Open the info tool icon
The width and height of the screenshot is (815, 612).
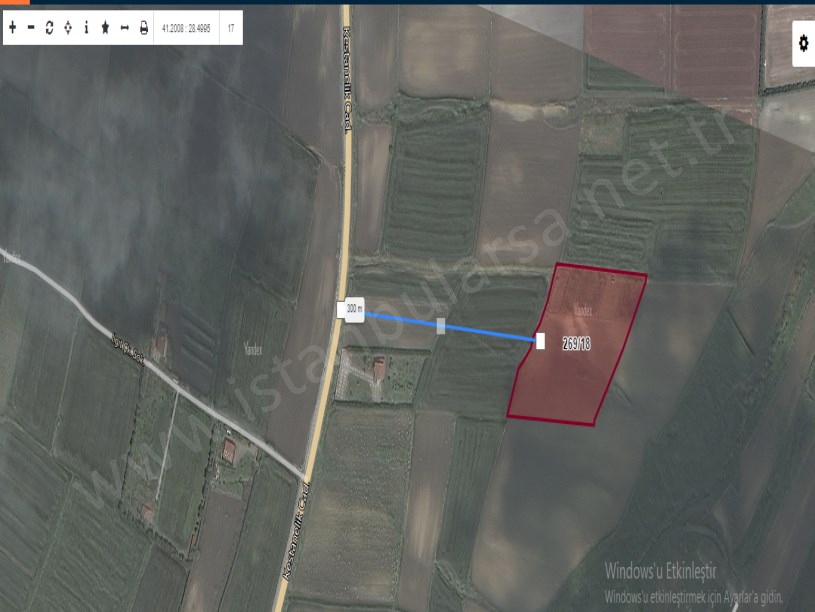[x=86, y=28]
